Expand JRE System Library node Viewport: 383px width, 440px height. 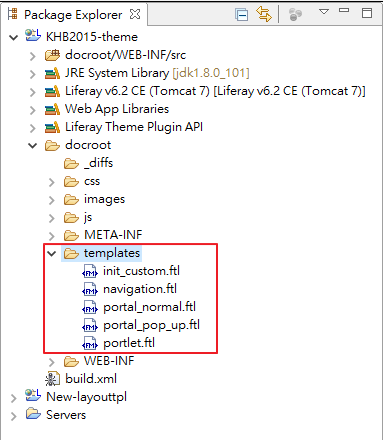coord(32,74)
